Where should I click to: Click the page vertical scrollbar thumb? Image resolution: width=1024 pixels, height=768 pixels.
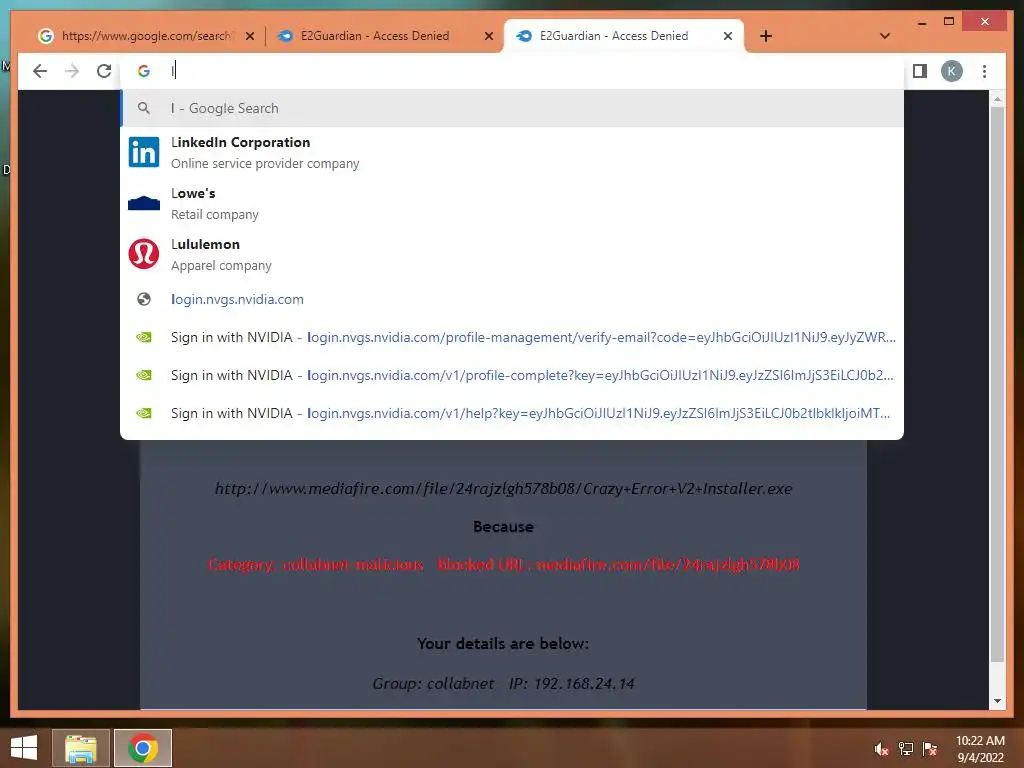pos(997,384)
